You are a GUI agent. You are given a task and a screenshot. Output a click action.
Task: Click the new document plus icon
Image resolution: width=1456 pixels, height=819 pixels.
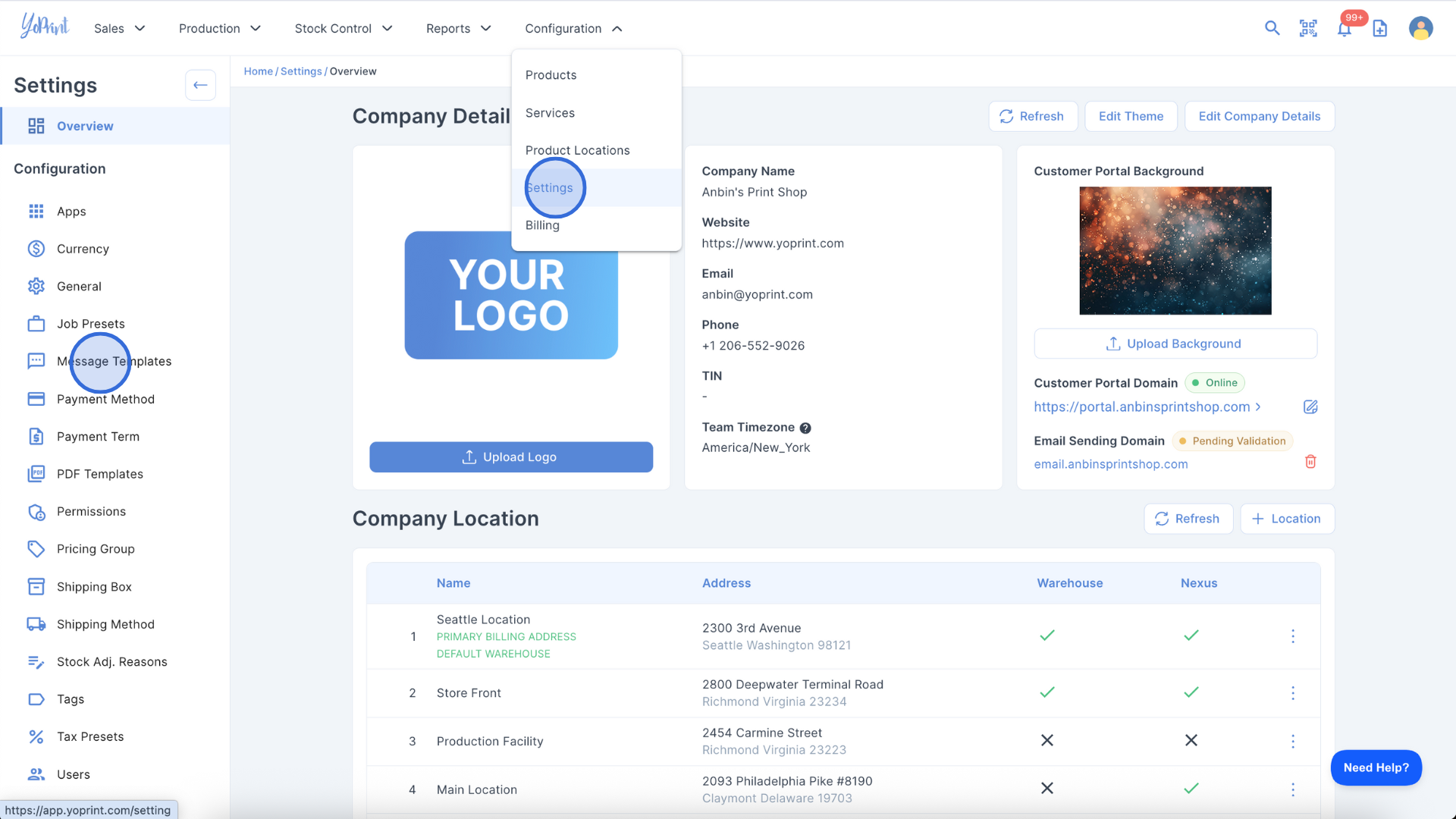click(x=1380, y=28)
